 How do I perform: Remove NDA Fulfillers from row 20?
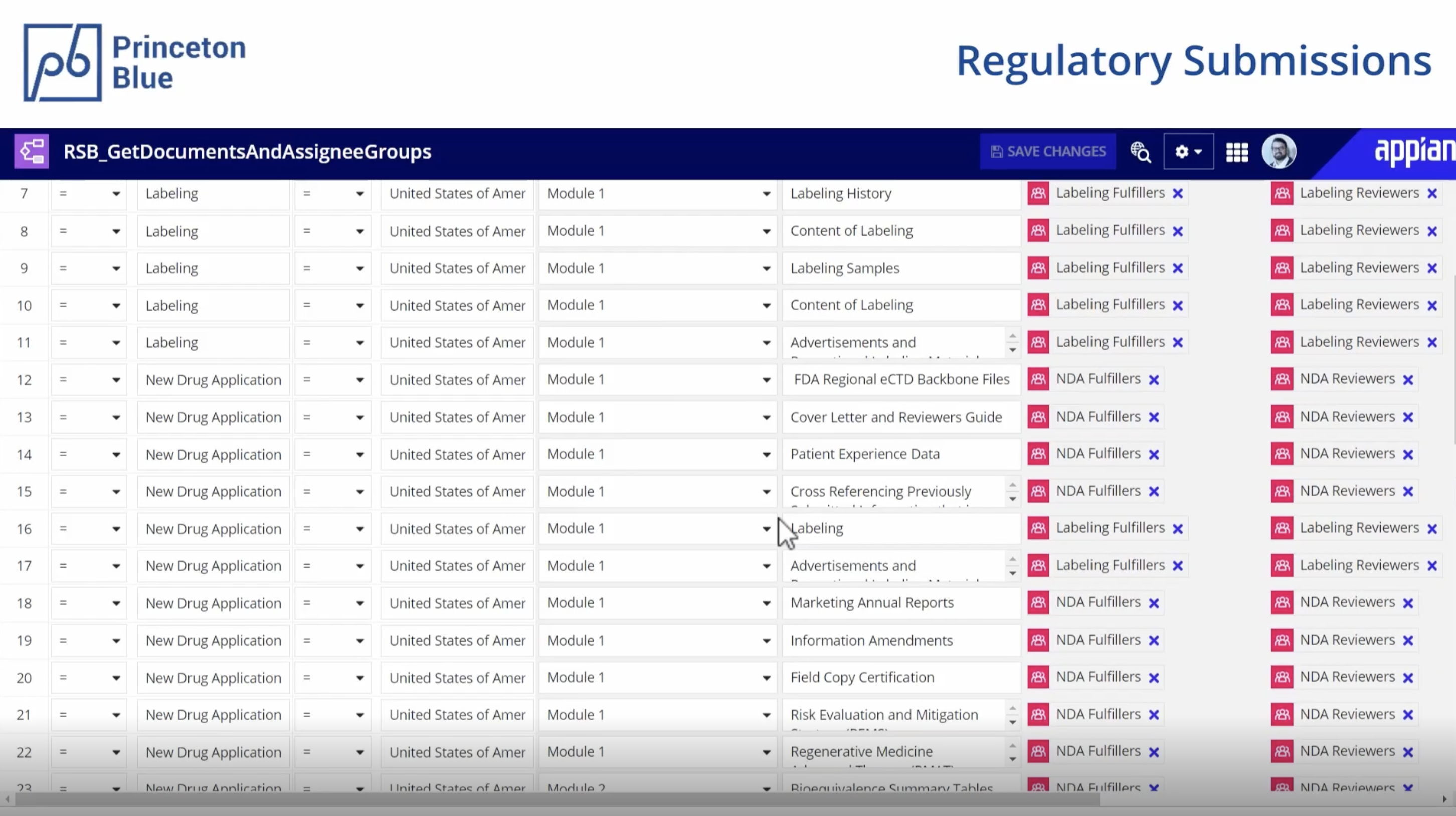tap(1154, 678)
